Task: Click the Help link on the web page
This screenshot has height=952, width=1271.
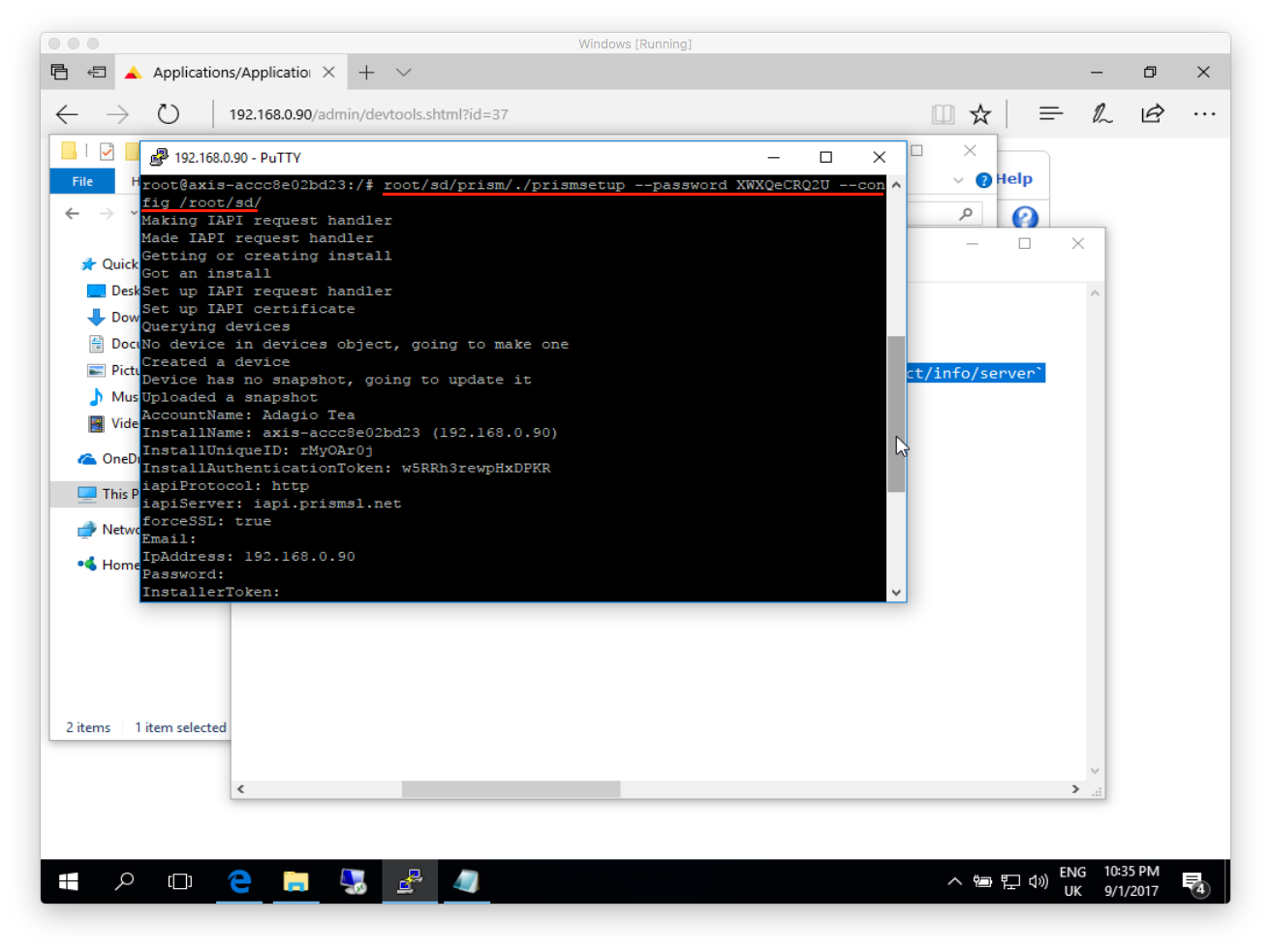Action: (x=1013, y=179)
